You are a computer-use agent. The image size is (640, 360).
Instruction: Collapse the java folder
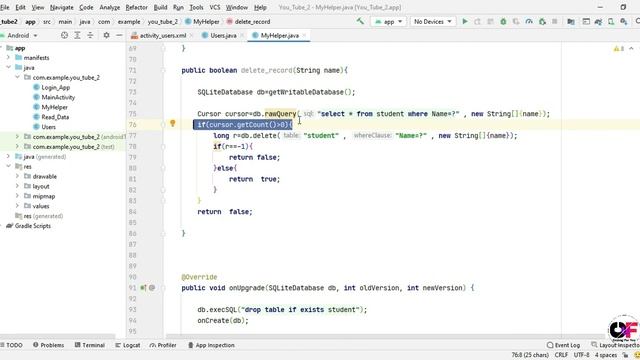[8, 67]
